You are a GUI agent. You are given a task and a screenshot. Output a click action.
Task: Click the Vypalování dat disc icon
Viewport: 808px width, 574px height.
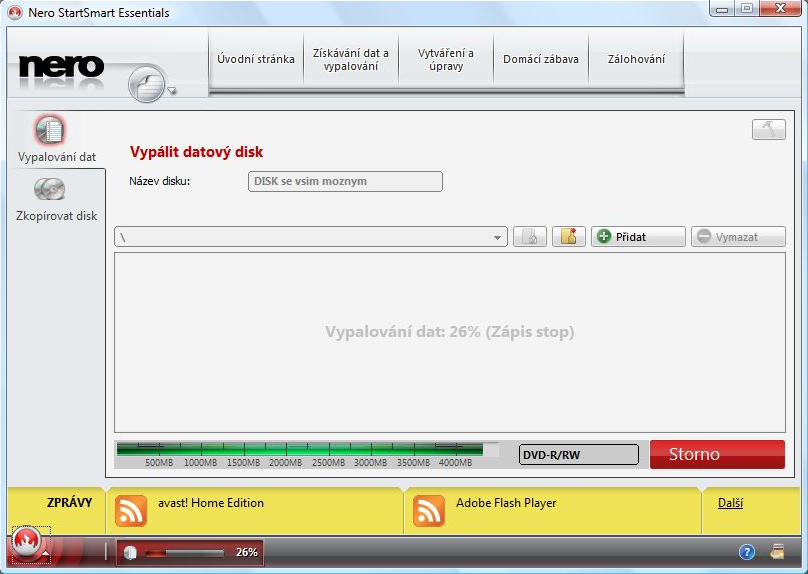tap(50, 129)
